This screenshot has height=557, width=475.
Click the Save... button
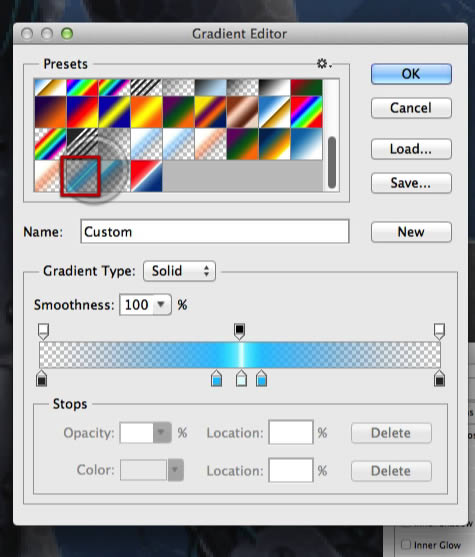coord(411,183)
